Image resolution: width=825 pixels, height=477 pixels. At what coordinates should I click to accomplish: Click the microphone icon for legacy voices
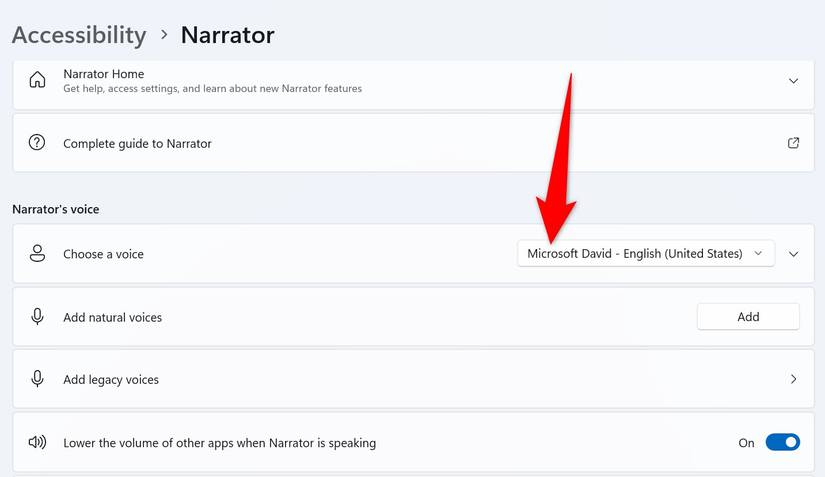[x=37, y=379]
